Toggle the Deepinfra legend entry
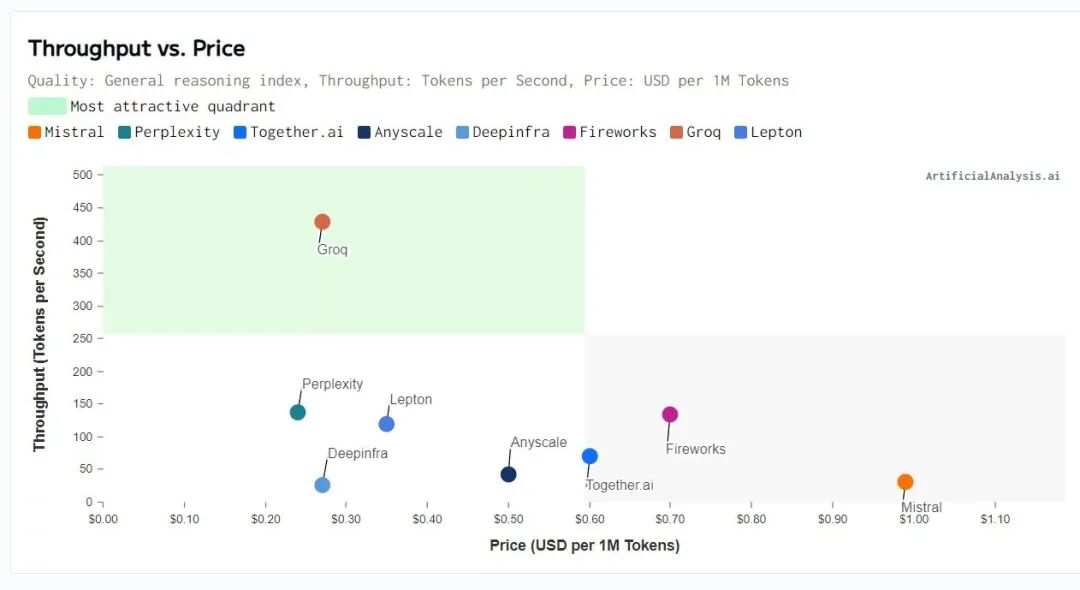This screenshot has height=590, width=1080. pyautogui.click(x=502, y=132)
